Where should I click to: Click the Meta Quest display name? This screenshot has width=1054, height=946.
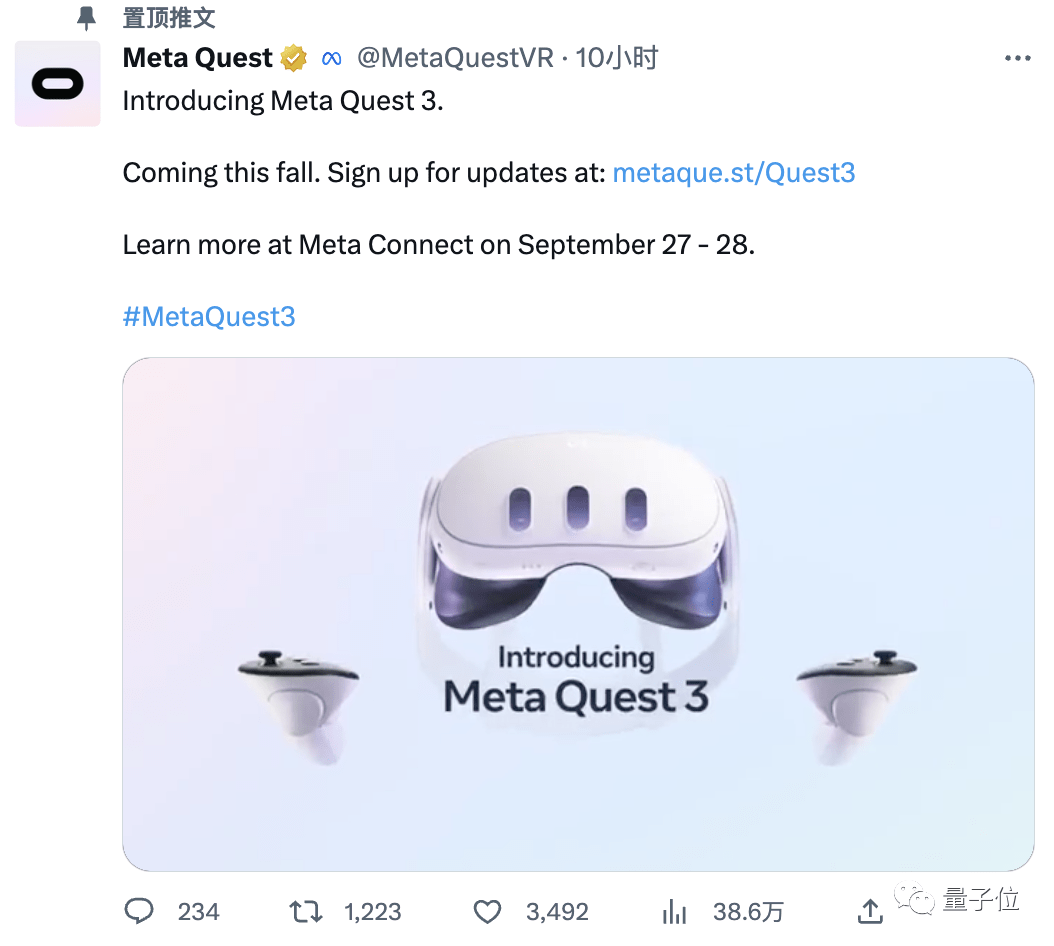(196, 57)
